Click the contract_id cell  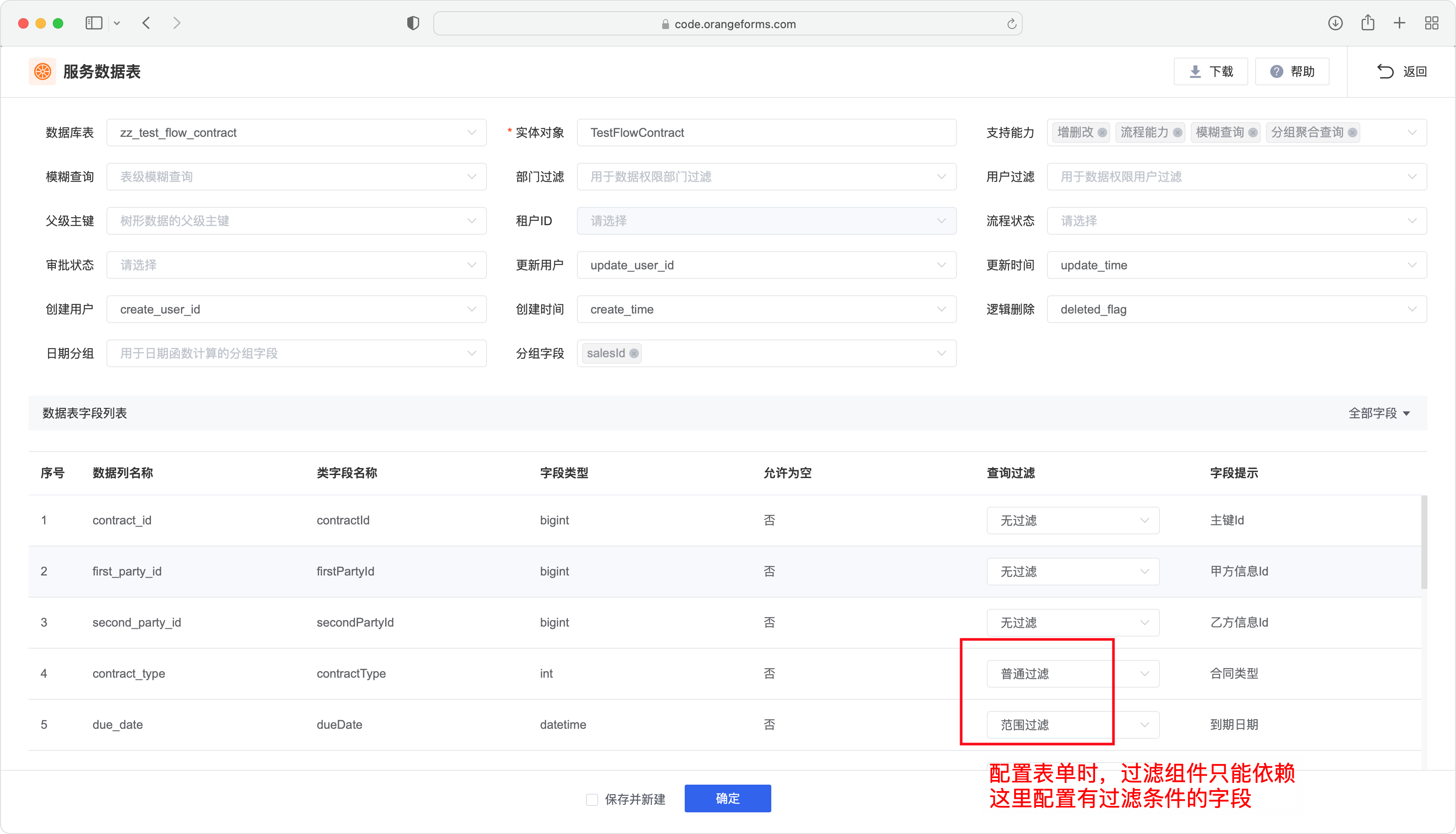pos(121,520)
